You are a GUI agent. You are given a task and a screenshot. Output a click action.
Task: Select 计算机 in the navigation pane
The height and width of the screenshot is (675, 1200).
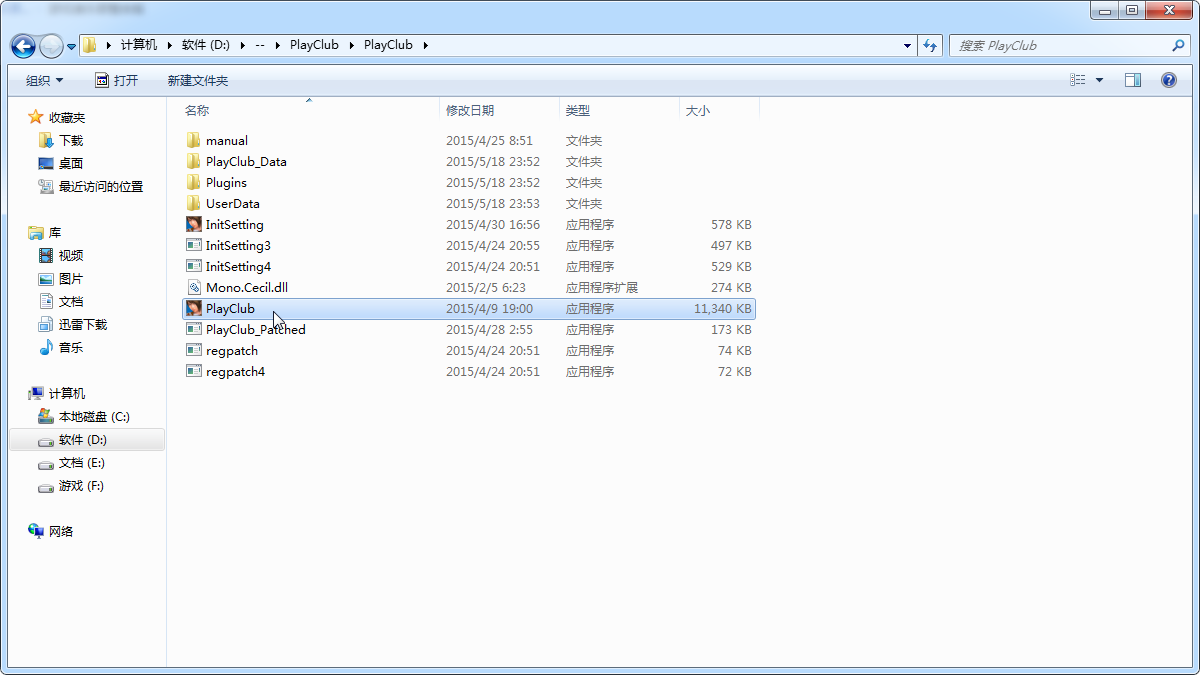coord(67,394)
